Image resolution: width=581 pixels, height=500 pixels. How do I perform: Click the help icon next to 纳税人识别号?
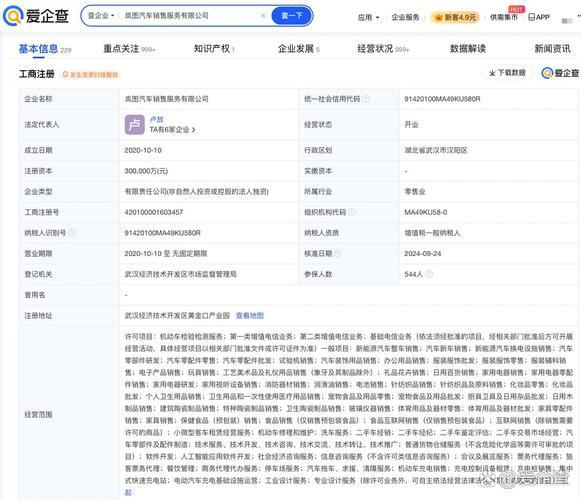pyautogui.click(x=72, y=233)
